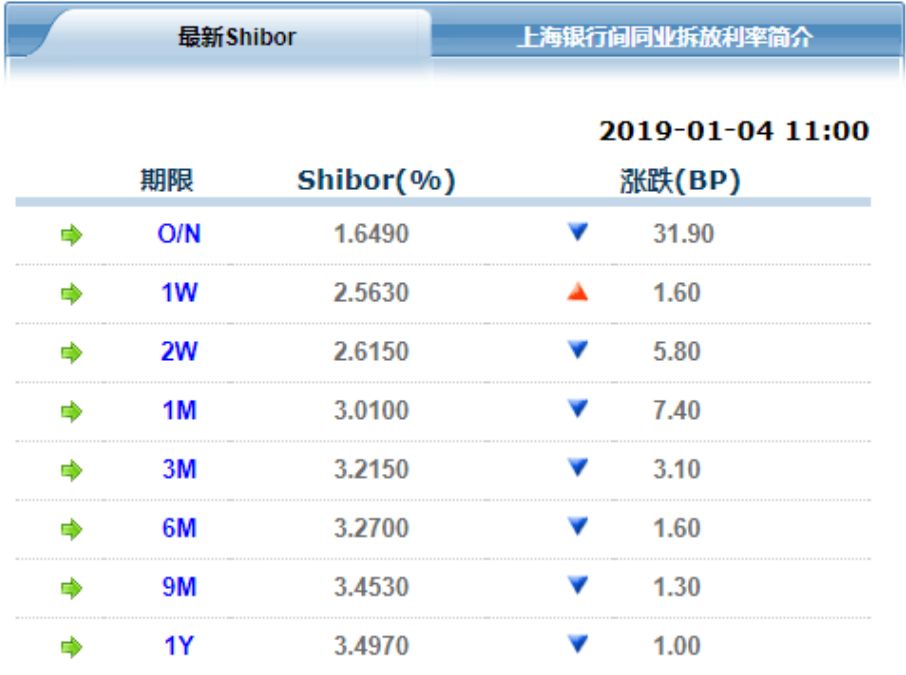The height and width of the screenshot is (675, 906).
Task: Select the change value 5.80
Action: (677, 351)
